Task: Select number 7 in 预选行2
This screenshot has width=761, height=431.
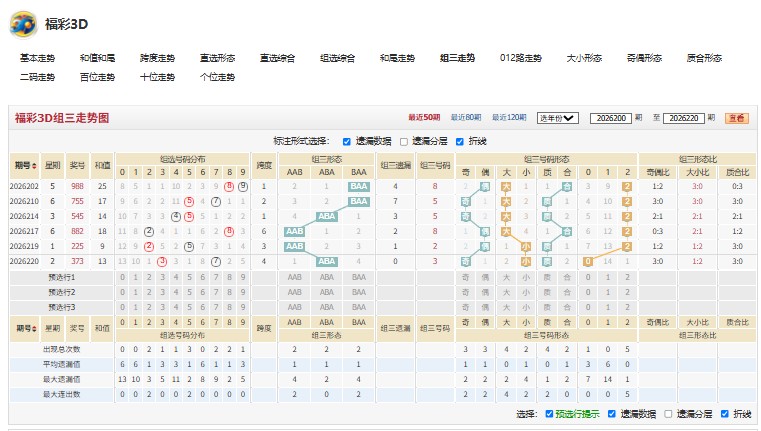Action: (216, 292)
